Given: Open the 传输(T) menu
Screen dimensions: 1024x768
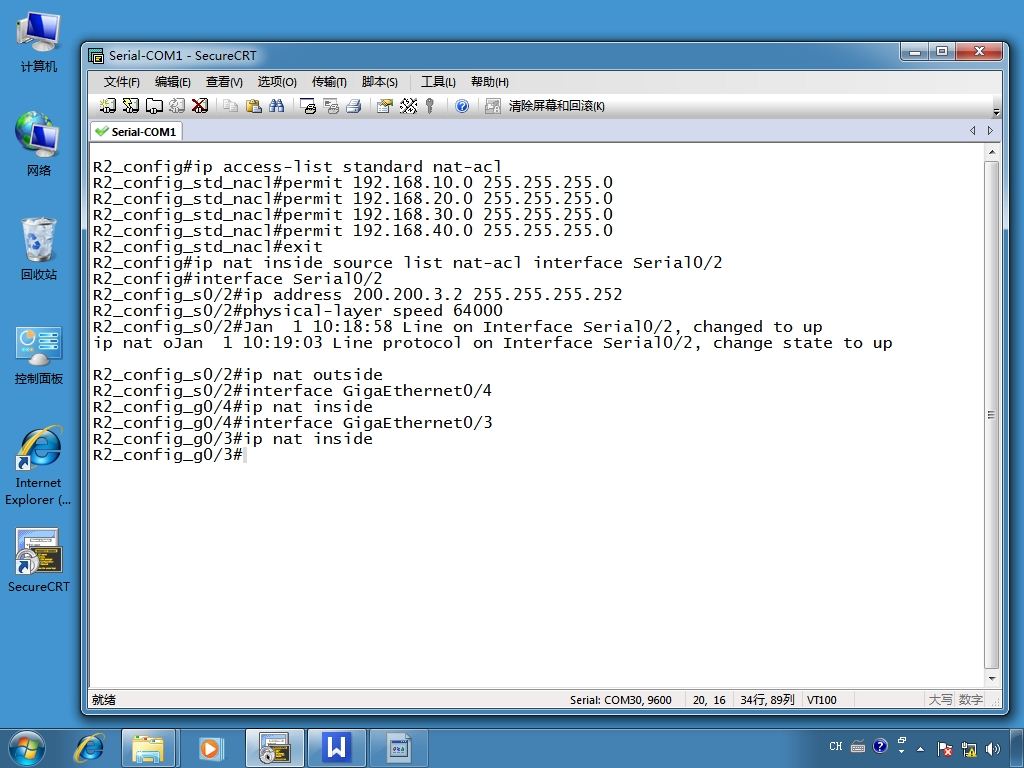Looking at the screenshot, I should coord(328,82).
